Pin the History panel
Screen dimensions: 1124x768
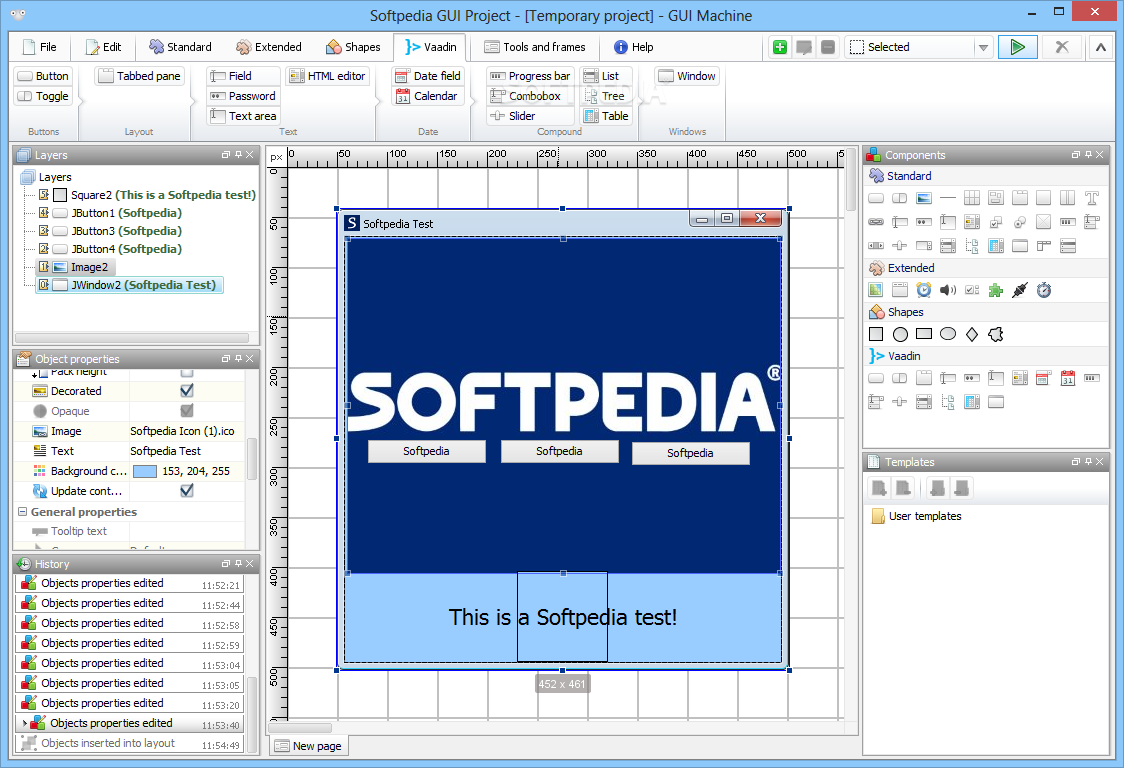239,564
